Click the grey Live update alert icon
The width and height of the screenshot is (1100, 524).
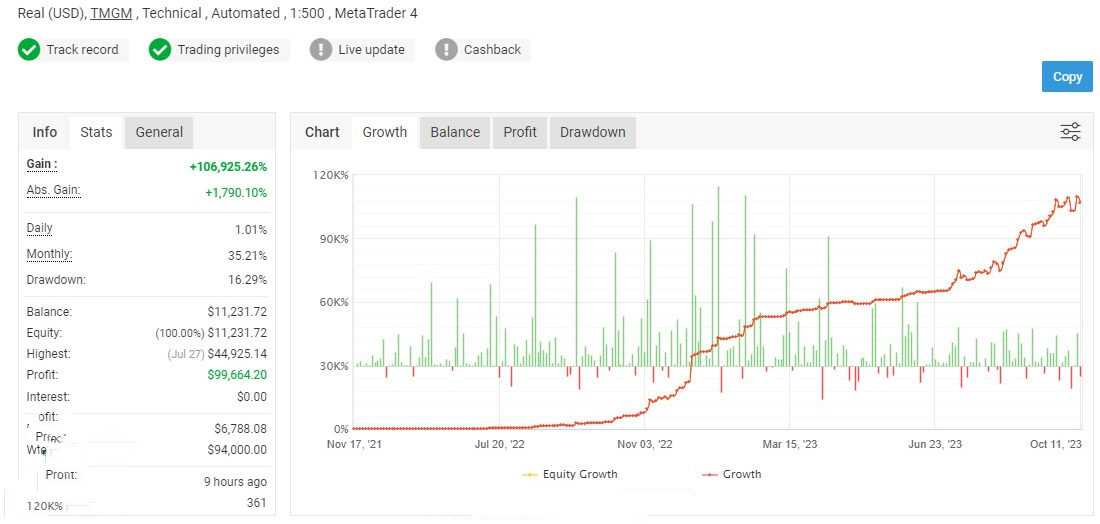point(321,50)
